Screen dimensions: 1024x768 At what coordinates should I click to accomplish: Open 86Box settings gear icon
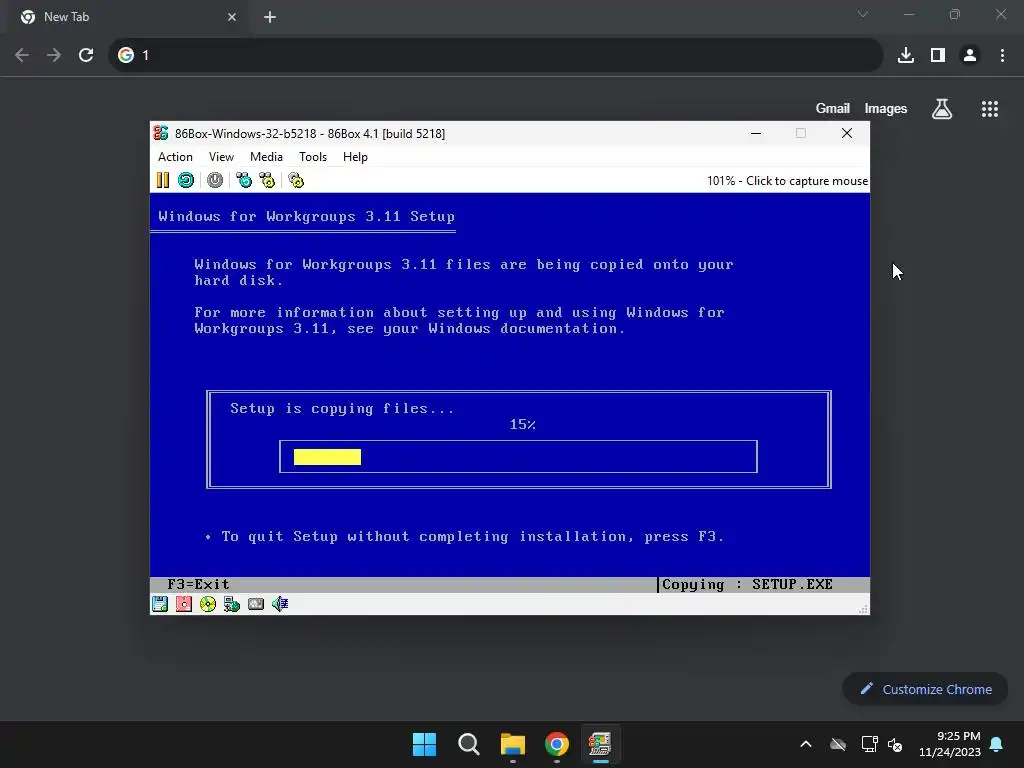point(296,180)
